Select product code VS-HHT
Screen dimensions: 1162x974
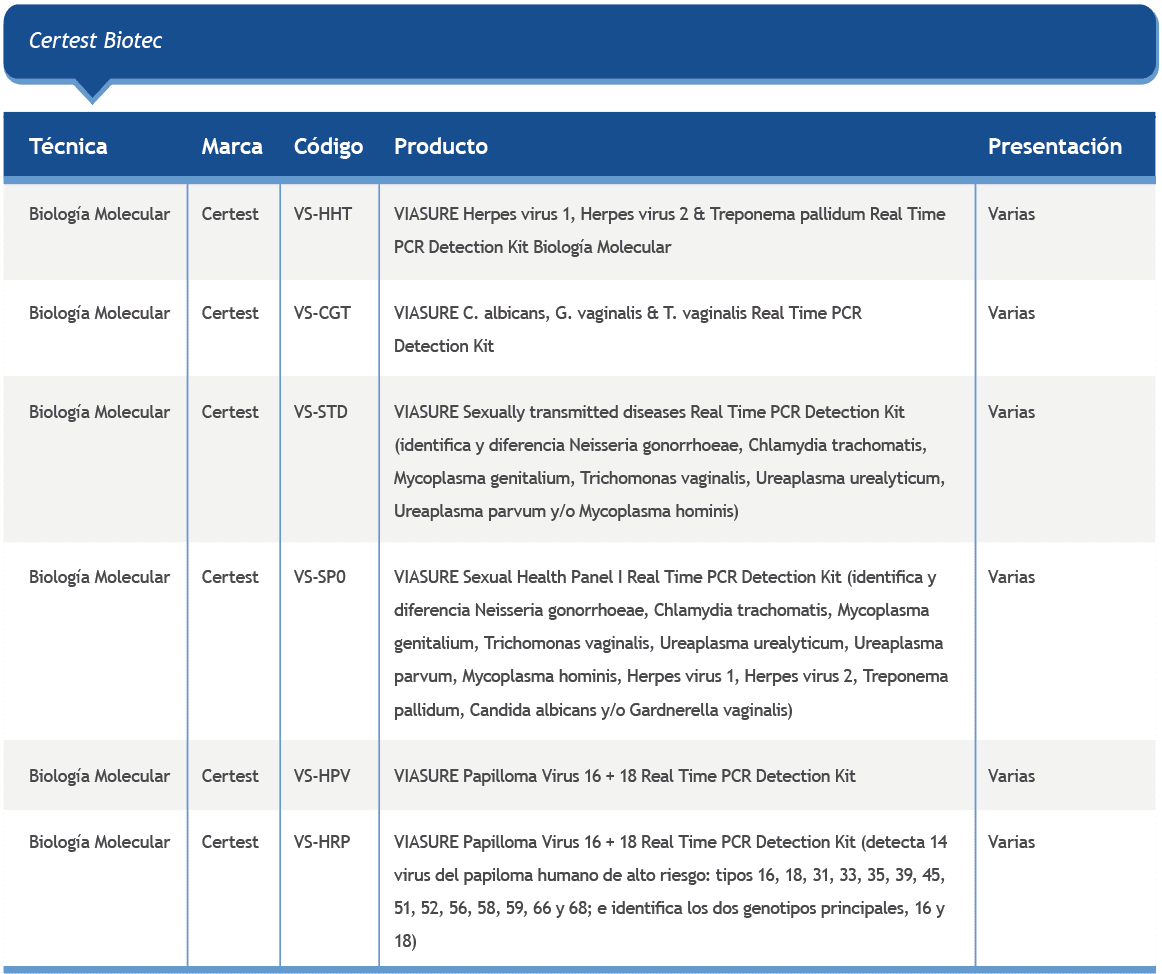[323, 214]
